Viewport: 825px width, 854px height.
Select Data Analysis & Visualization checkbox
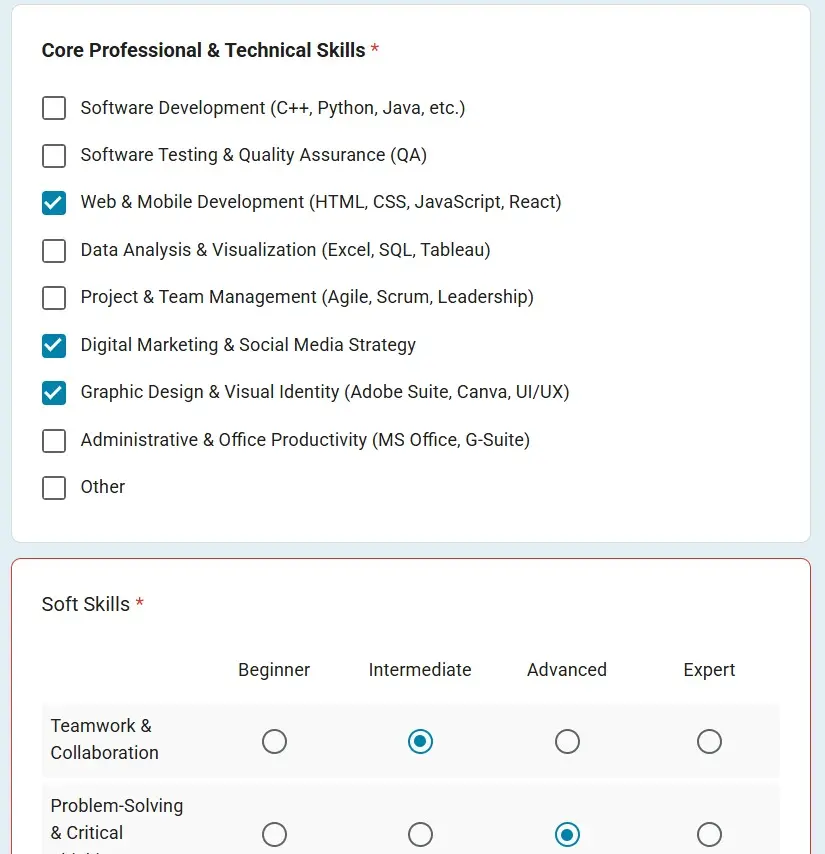pyautogui.click(x=54, y=251)
